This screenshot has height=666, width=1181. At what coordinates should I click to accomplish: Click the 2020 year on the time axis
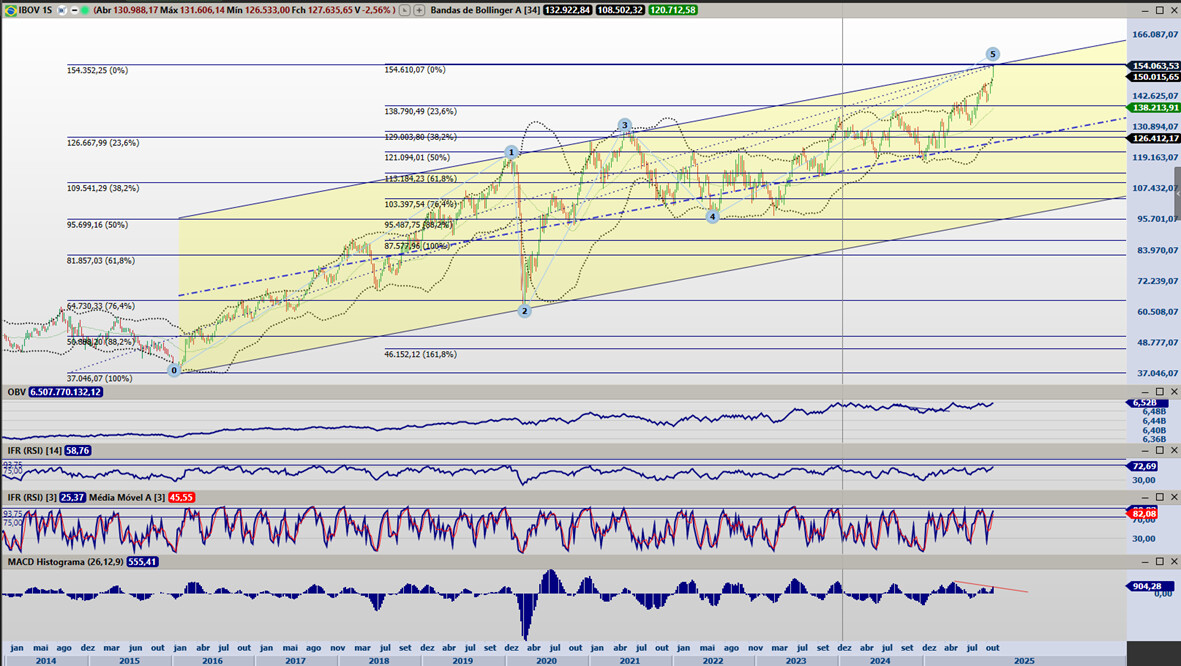click(x=546, y=660)
